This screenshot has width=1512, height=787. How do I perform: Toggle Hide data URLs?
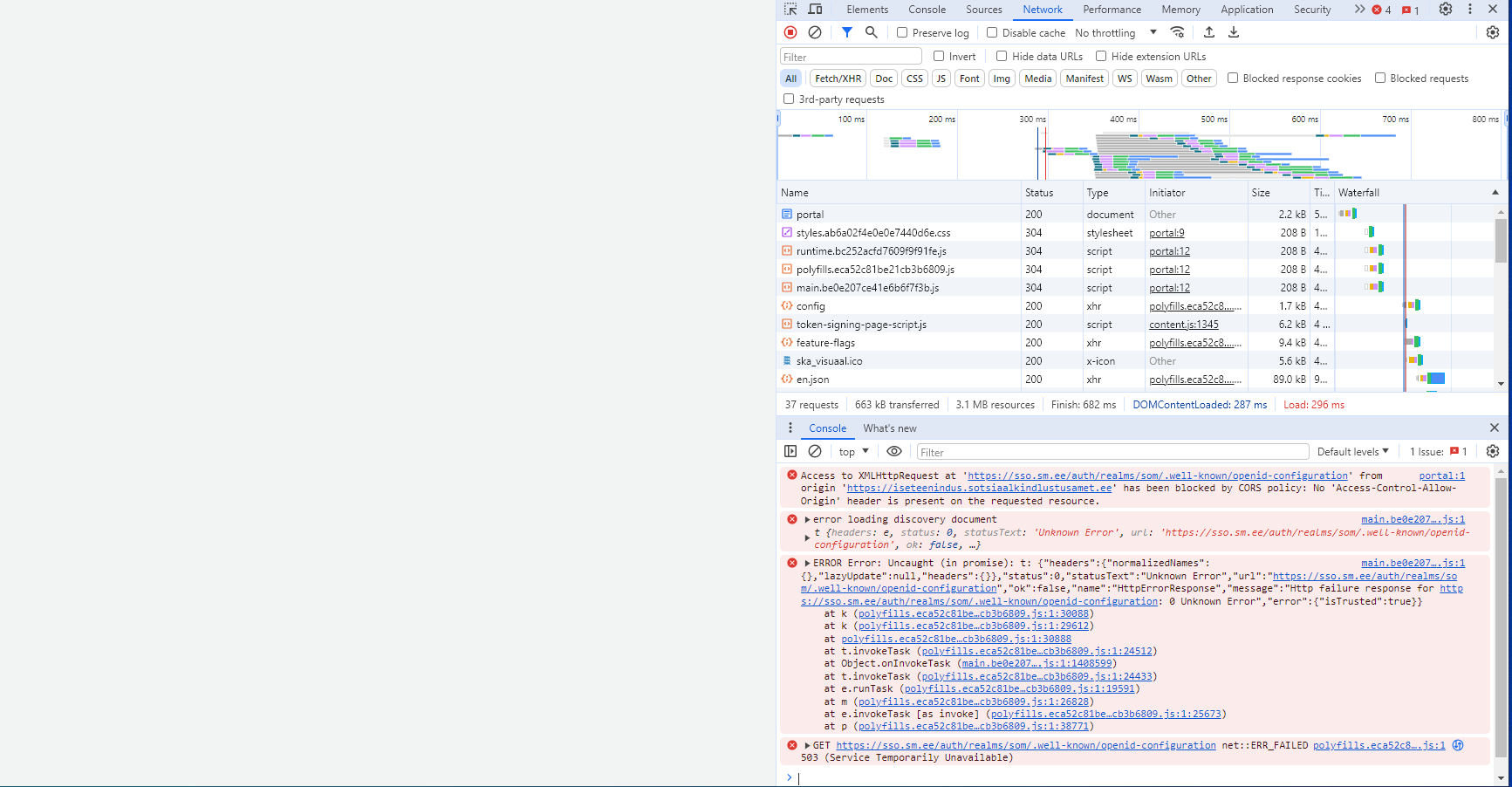coord(1002,56)
